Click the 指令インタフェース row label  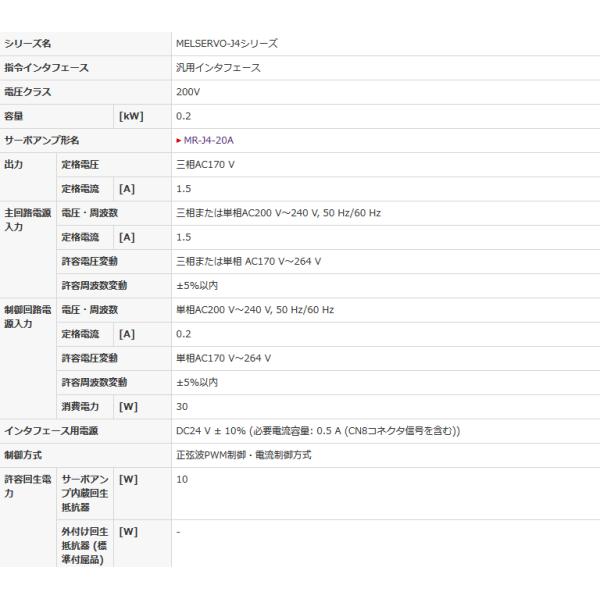pyautogui.click(x=47, y=68)
